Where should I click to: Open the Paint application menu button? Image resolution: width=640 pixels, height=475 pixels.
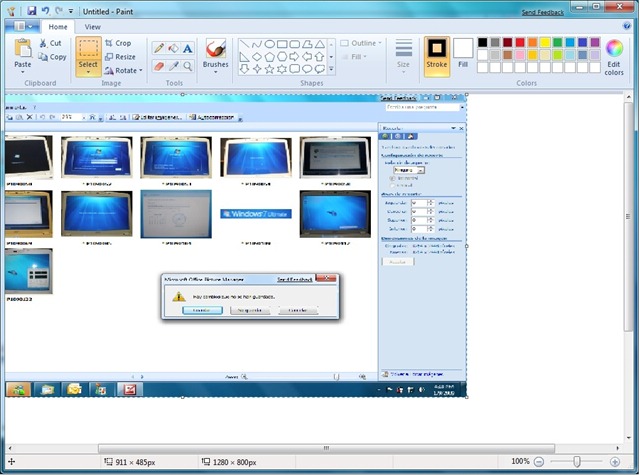pyautogui.click(x=20, y=27)
